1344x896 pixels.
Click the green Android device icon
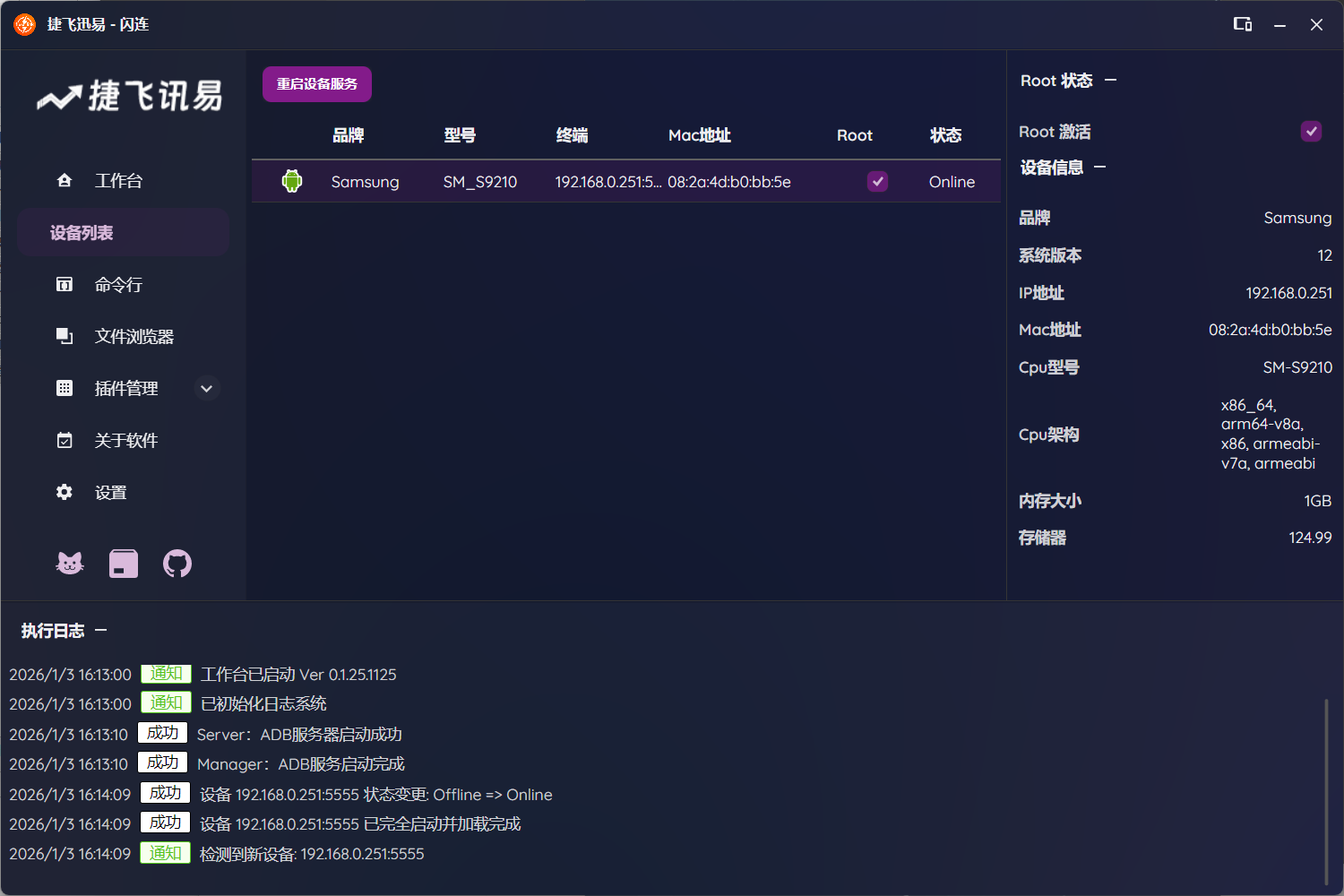click(292, 182)
